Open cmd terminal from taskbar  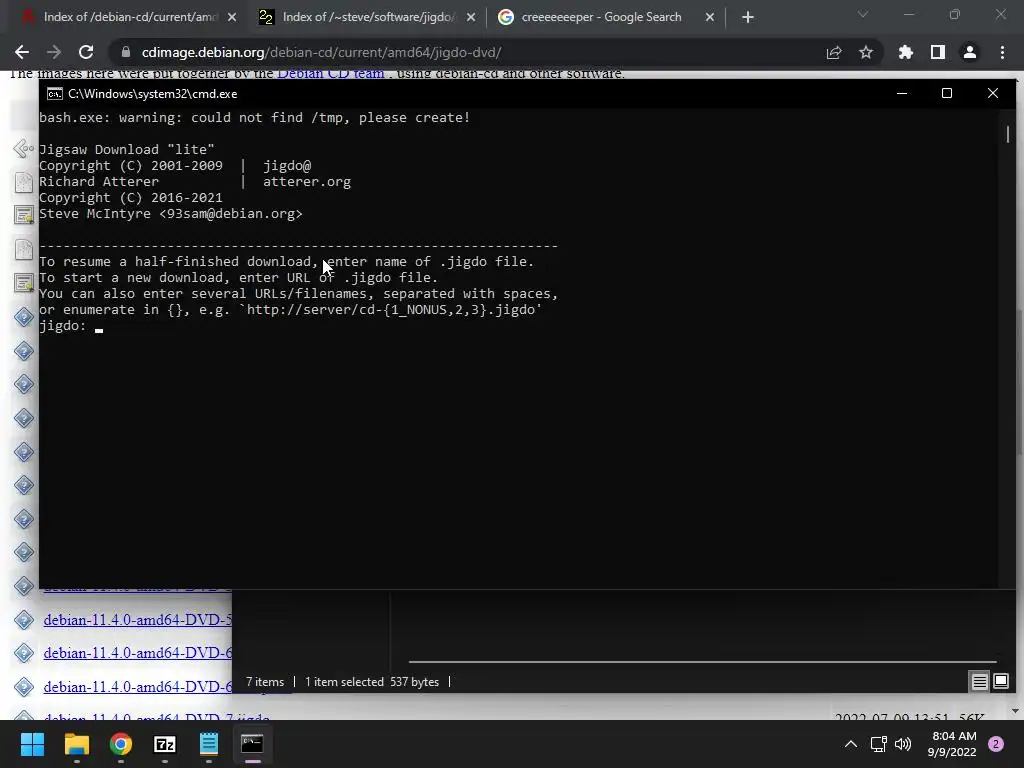click(x=252, y=744)
